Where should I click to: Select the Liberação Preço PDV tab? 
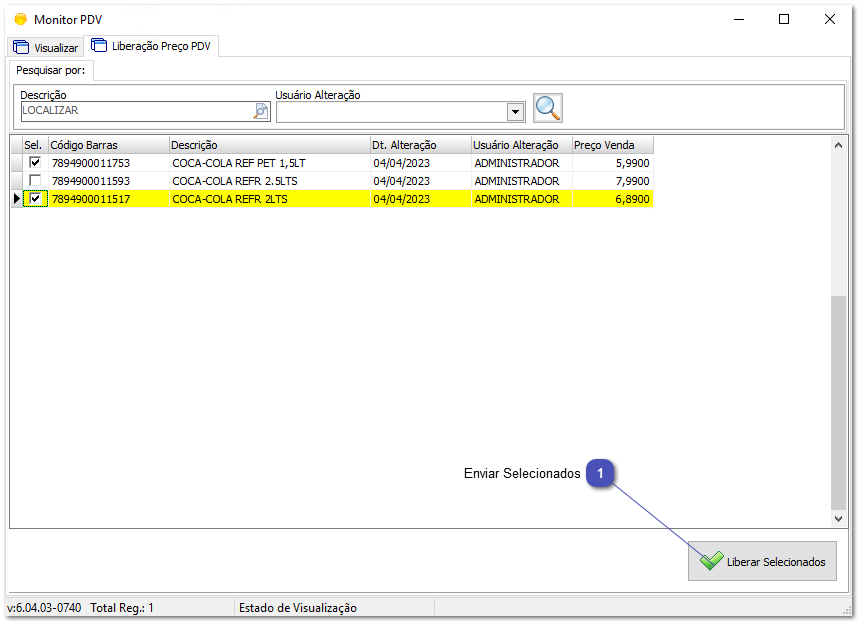(153, 46)
